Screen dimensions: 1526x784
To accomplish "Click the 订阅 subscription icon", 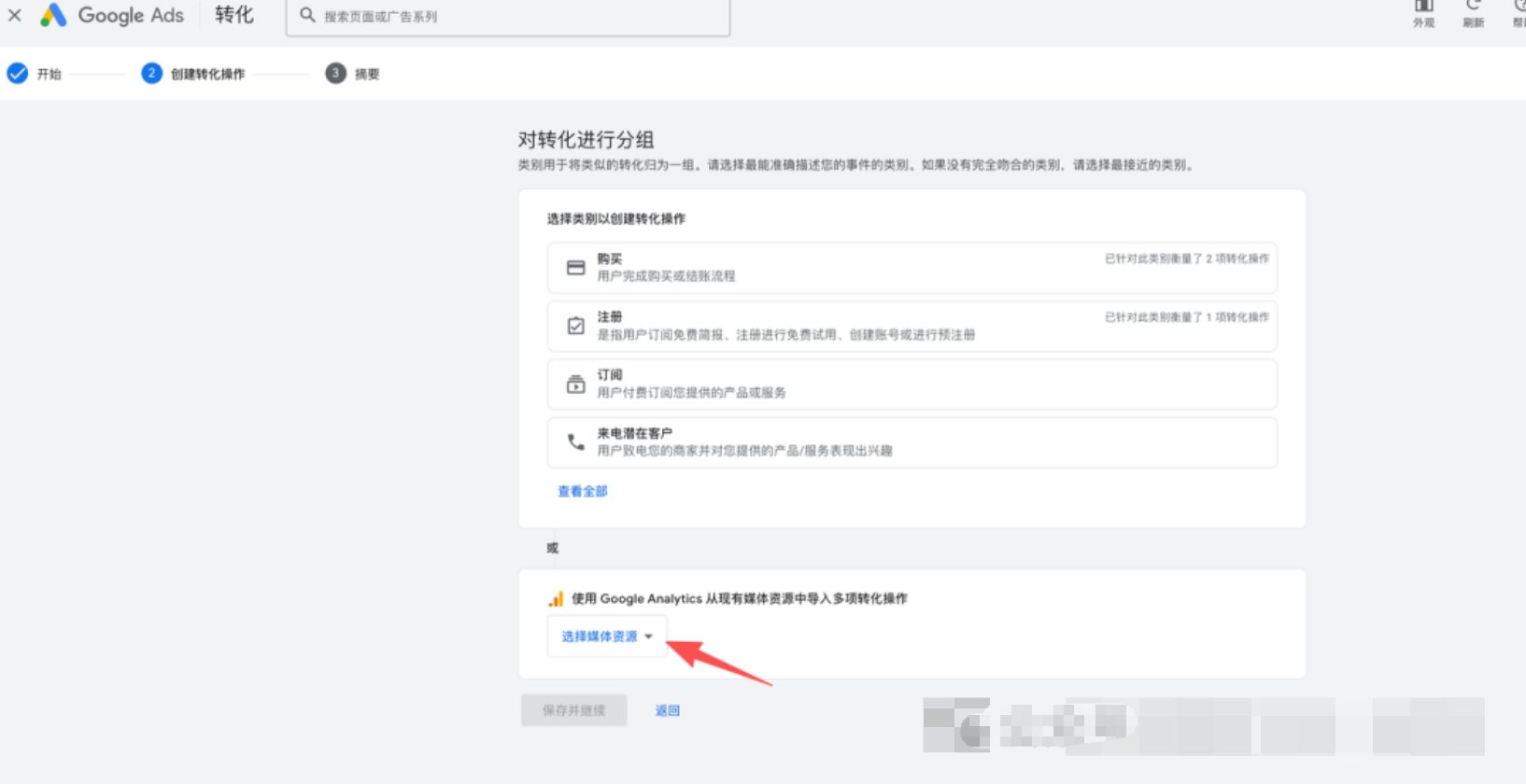I will point(576,384).
